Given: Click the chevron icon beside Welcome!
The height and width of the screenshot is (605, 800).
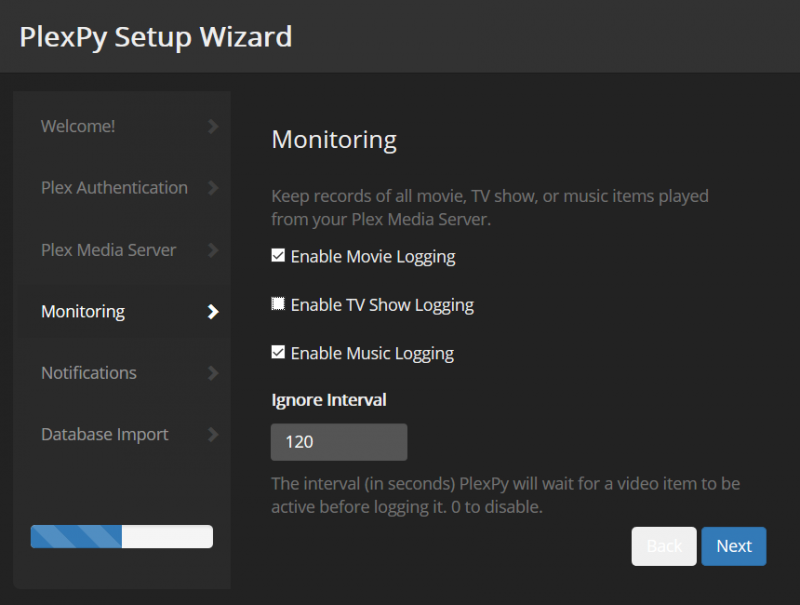Looking at the screenshot, I should (212, 127).
